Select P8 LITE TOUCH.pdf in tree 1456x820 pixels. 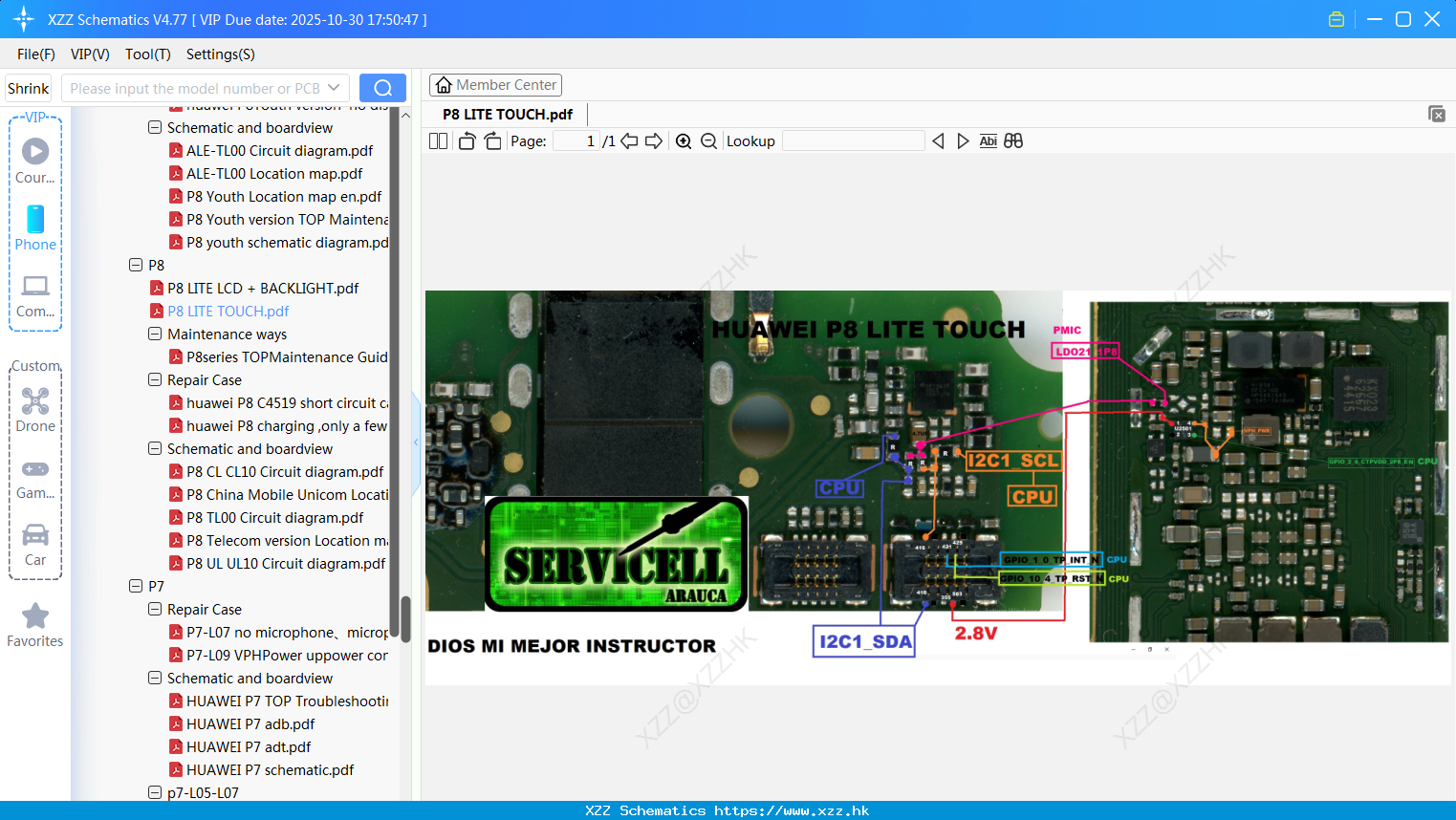[x=228, y=311]
